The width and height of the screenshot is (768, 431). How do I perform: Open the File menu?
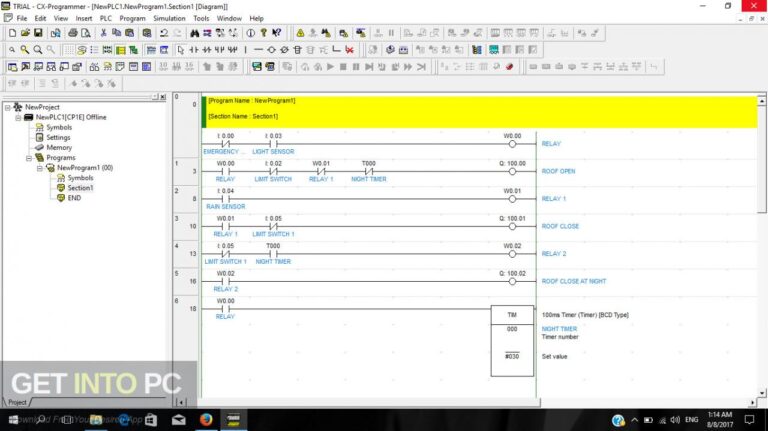tap(22, 18)
